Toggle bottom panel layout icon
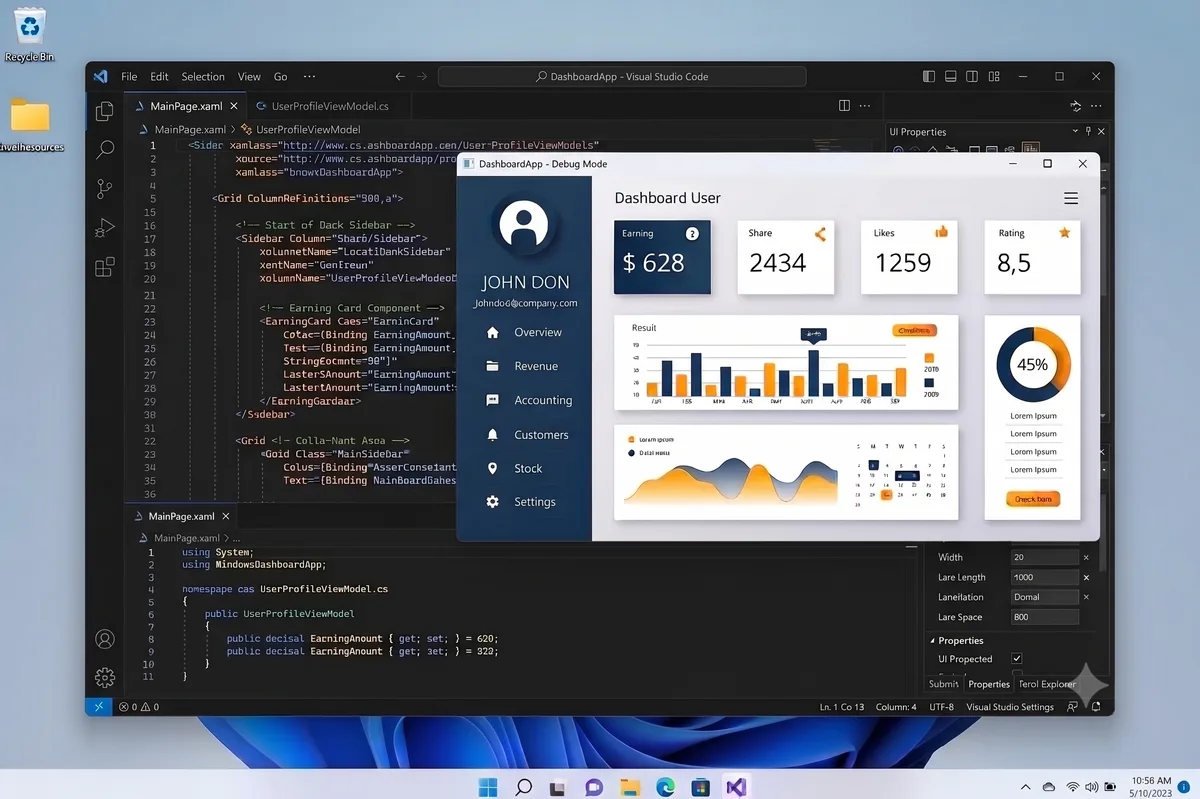1200x799 pixels. (950, 76)
